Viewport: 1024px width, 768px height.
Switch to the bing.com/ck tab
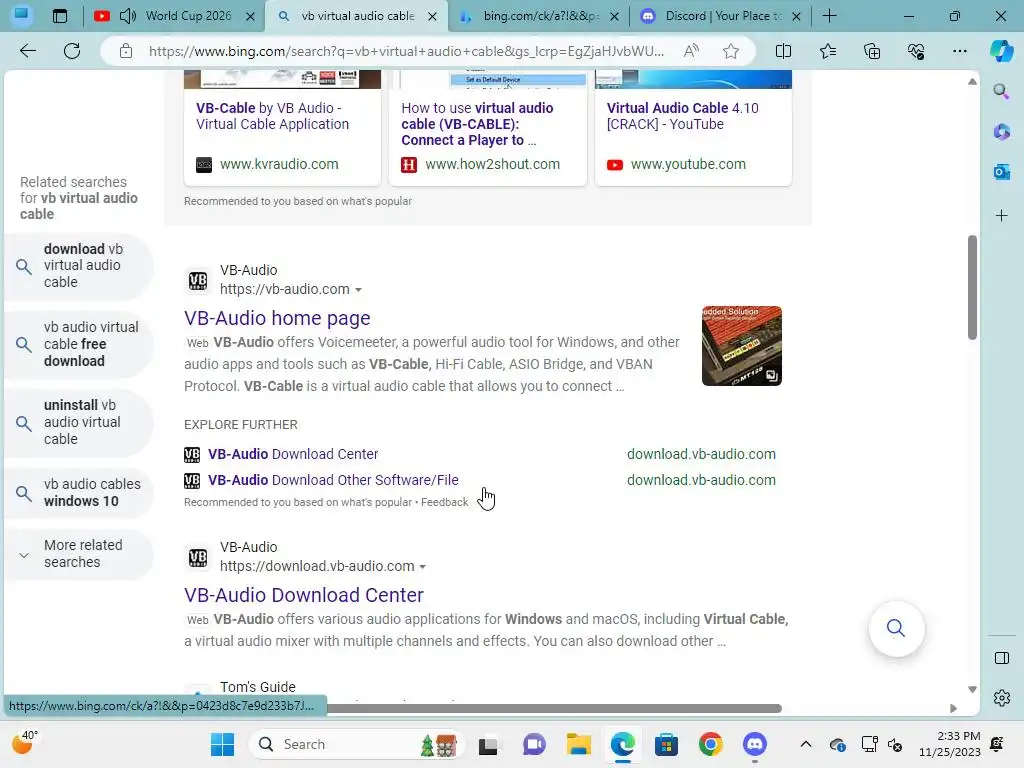(539, 16)
